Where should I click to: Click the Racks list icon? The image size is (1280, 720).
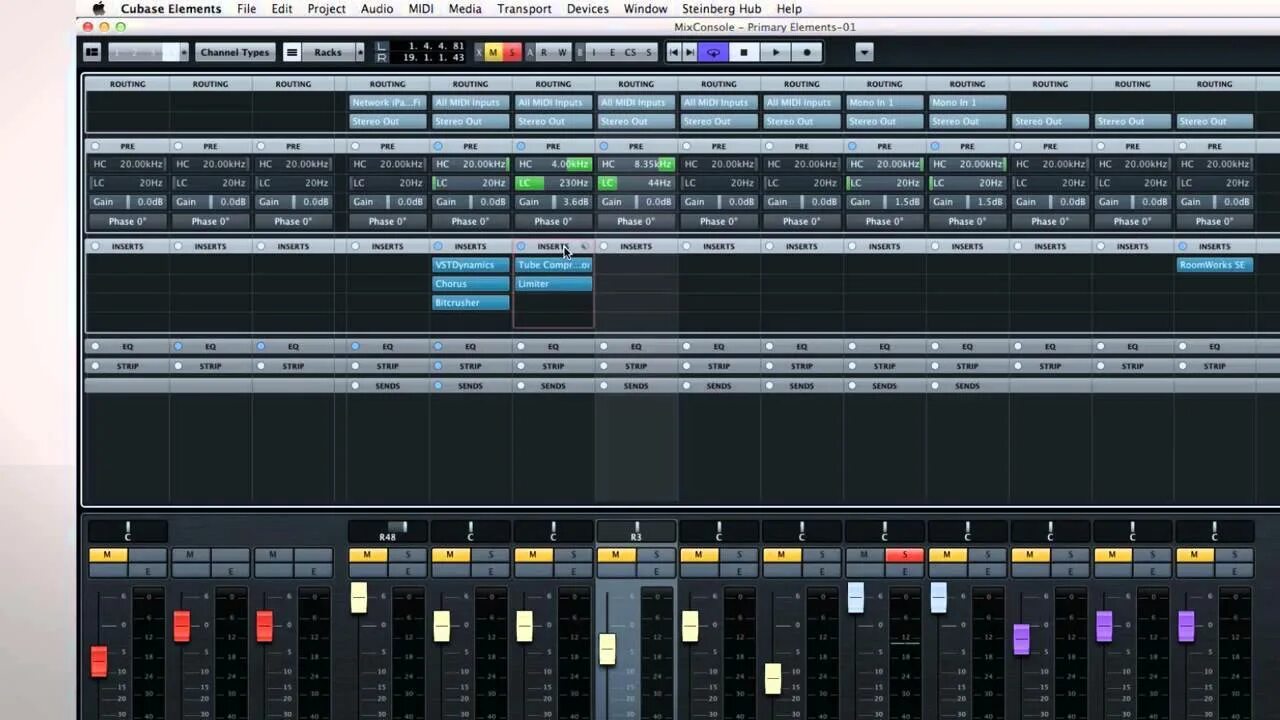(292, 52)
